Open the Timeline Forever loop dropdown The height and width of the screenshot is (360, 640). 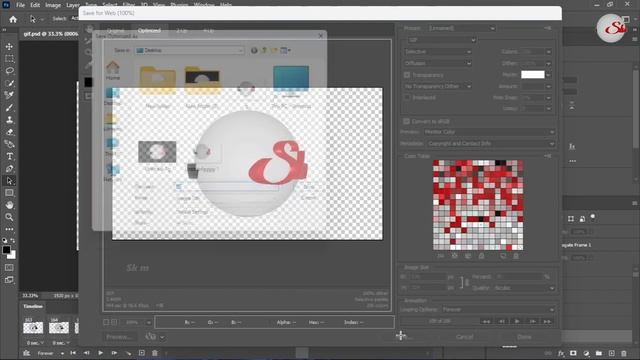51,353
